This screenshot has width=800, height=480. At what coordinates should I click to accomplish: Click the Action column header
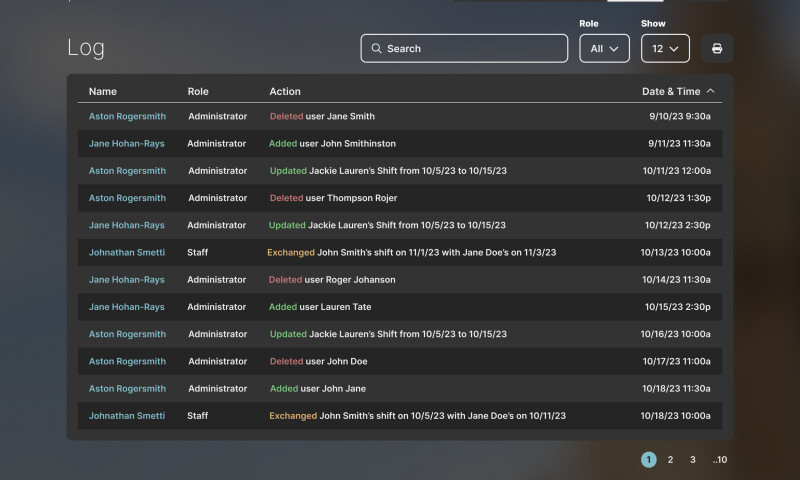285,91
